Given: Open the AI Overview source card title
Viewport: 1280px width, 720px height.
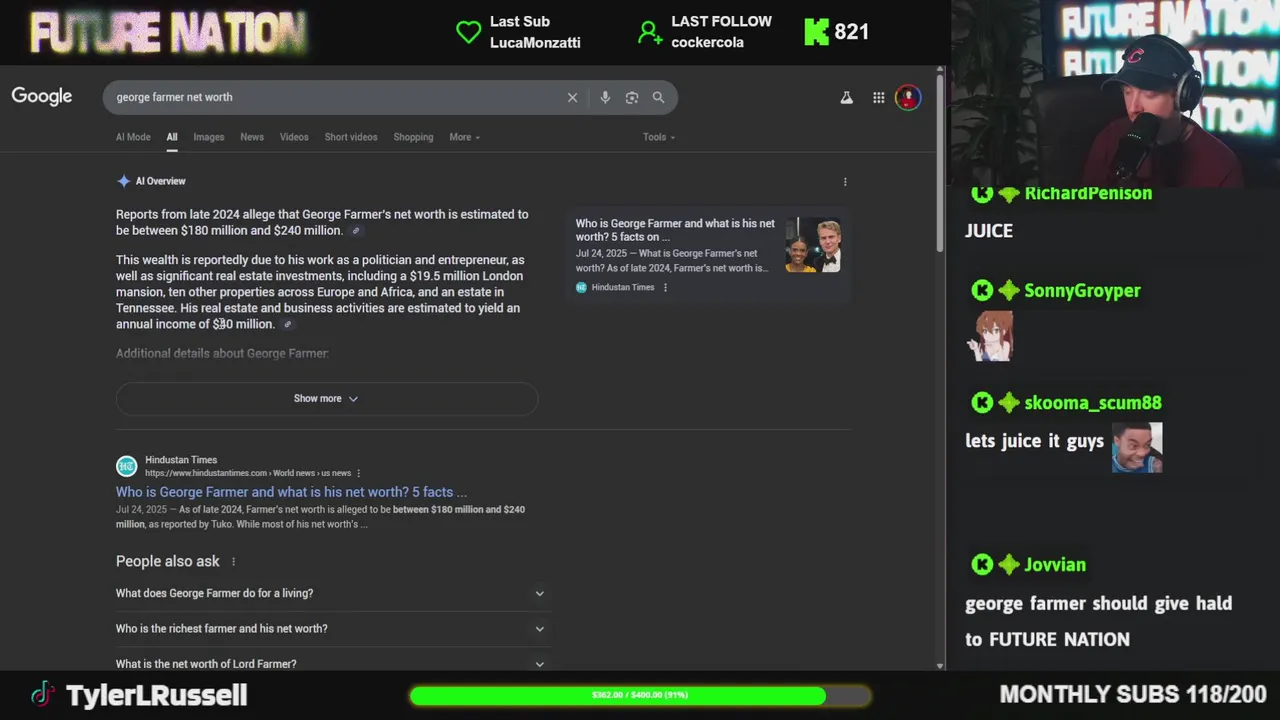Looking at the screenshot, I should tap(675, 230).
